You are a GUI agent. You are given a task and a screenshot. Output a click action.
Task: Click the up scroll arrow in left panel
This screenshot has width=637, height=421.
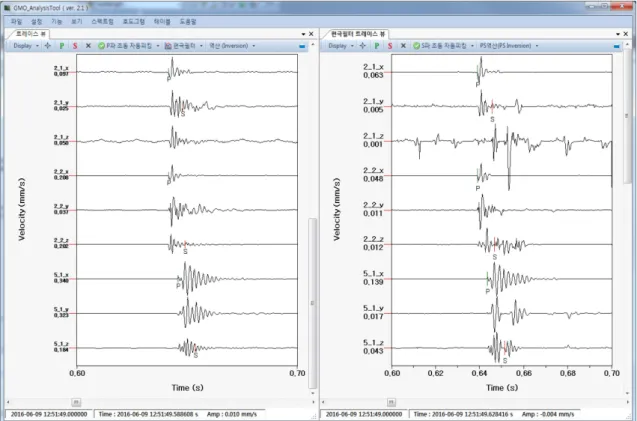coord(312,45)
